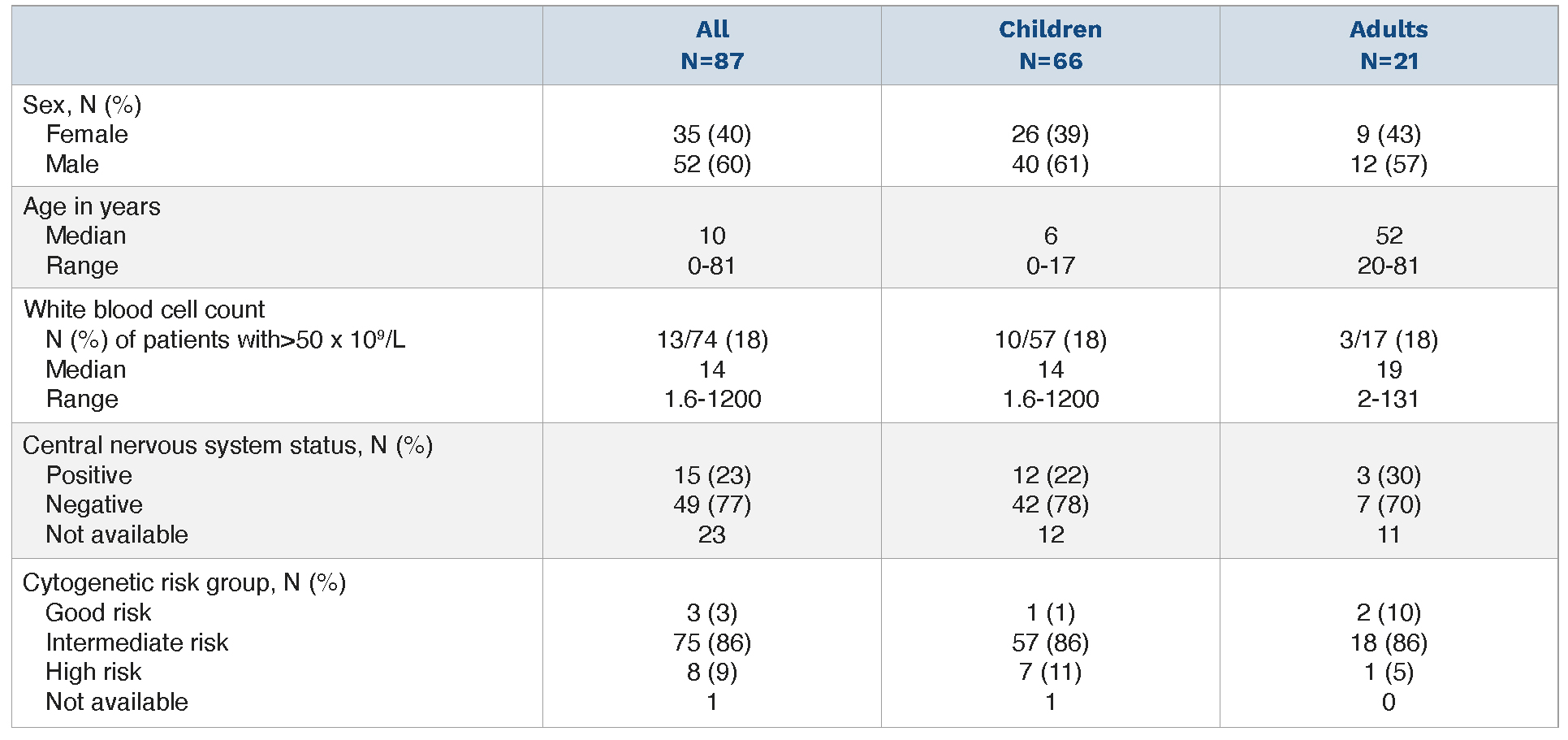The width and height of the screenshot is (1568, 740).
Task: Select the 'Adults N=21' column header
Action: click(1389, 45)
